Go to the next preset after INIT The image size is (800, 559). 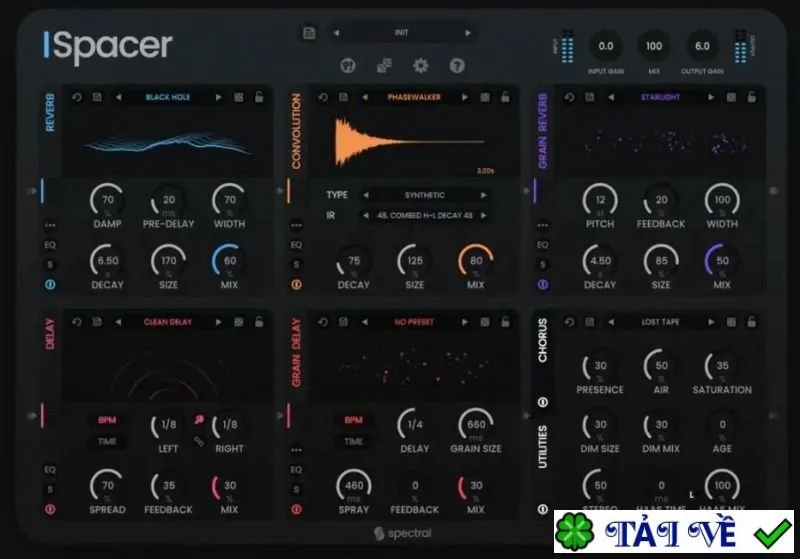[x=467, y=33]
